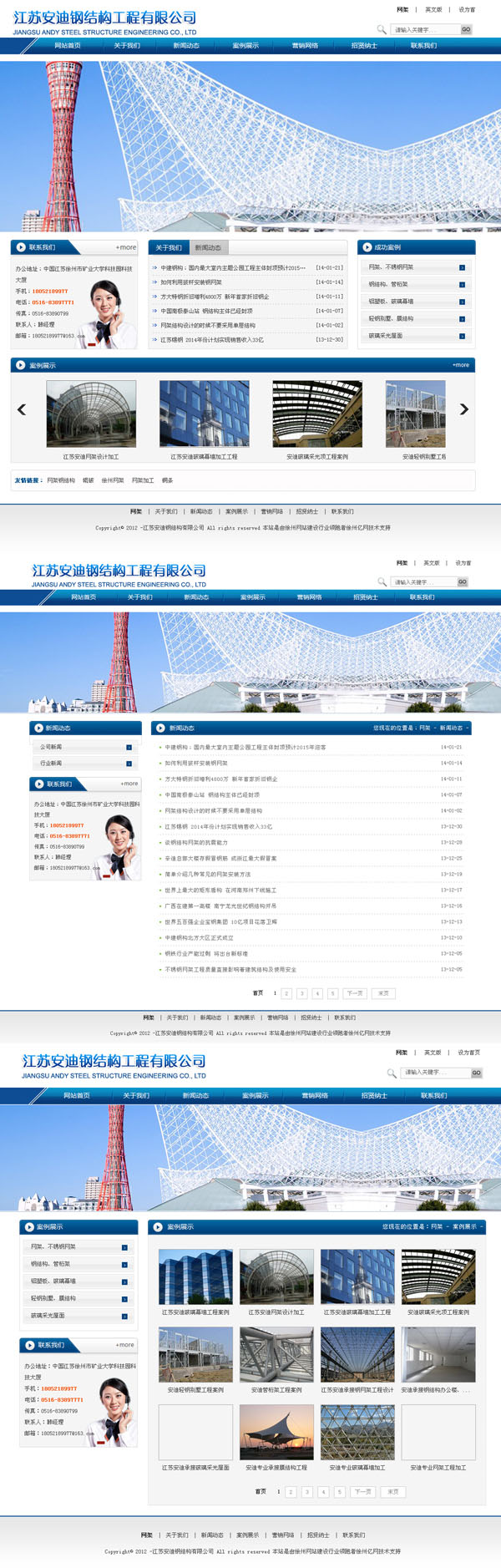This screenshot has width=501, height=1568.
Task: Open news article 广西在建第一高楼
Action: coord(220,906)
